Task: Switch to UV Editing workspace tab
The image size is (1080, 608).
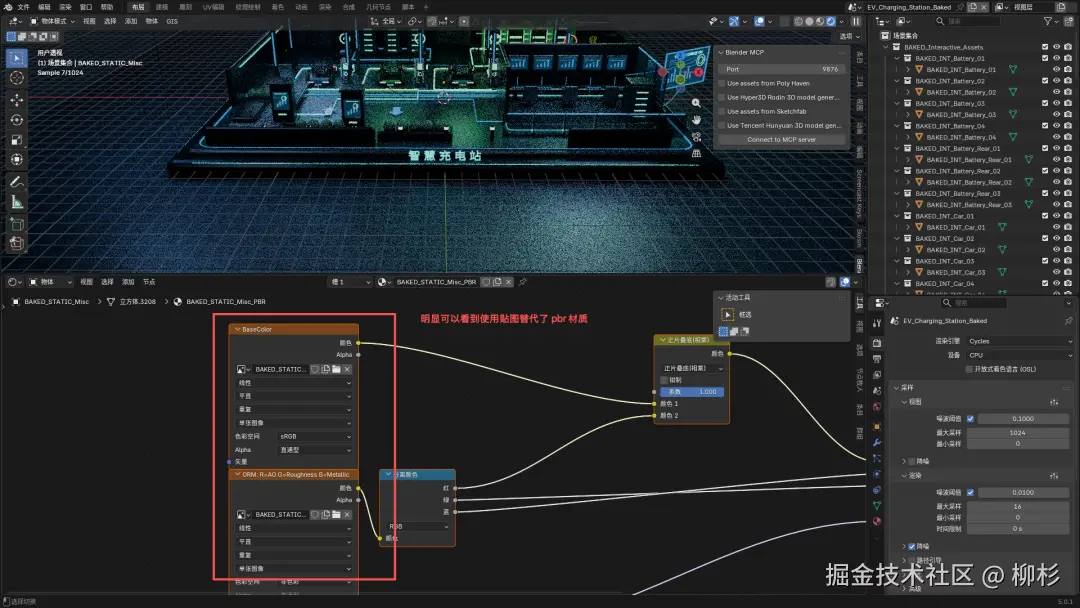Action: tap(214, 7)
